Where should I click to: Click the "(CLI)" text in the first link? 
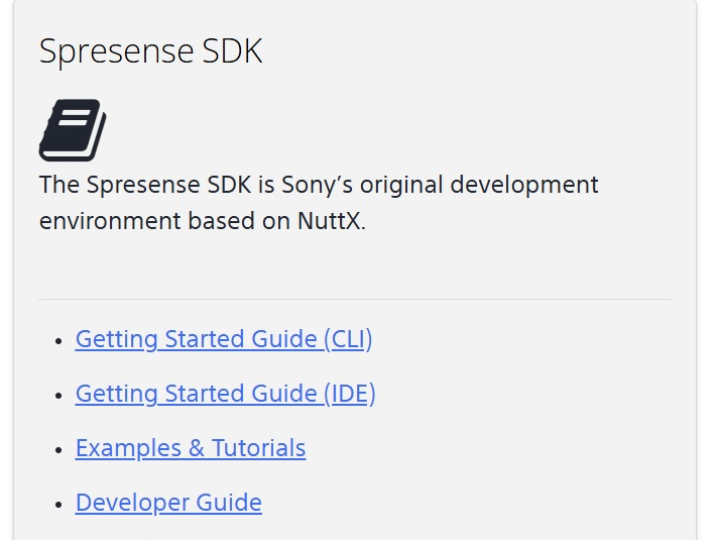347,339
